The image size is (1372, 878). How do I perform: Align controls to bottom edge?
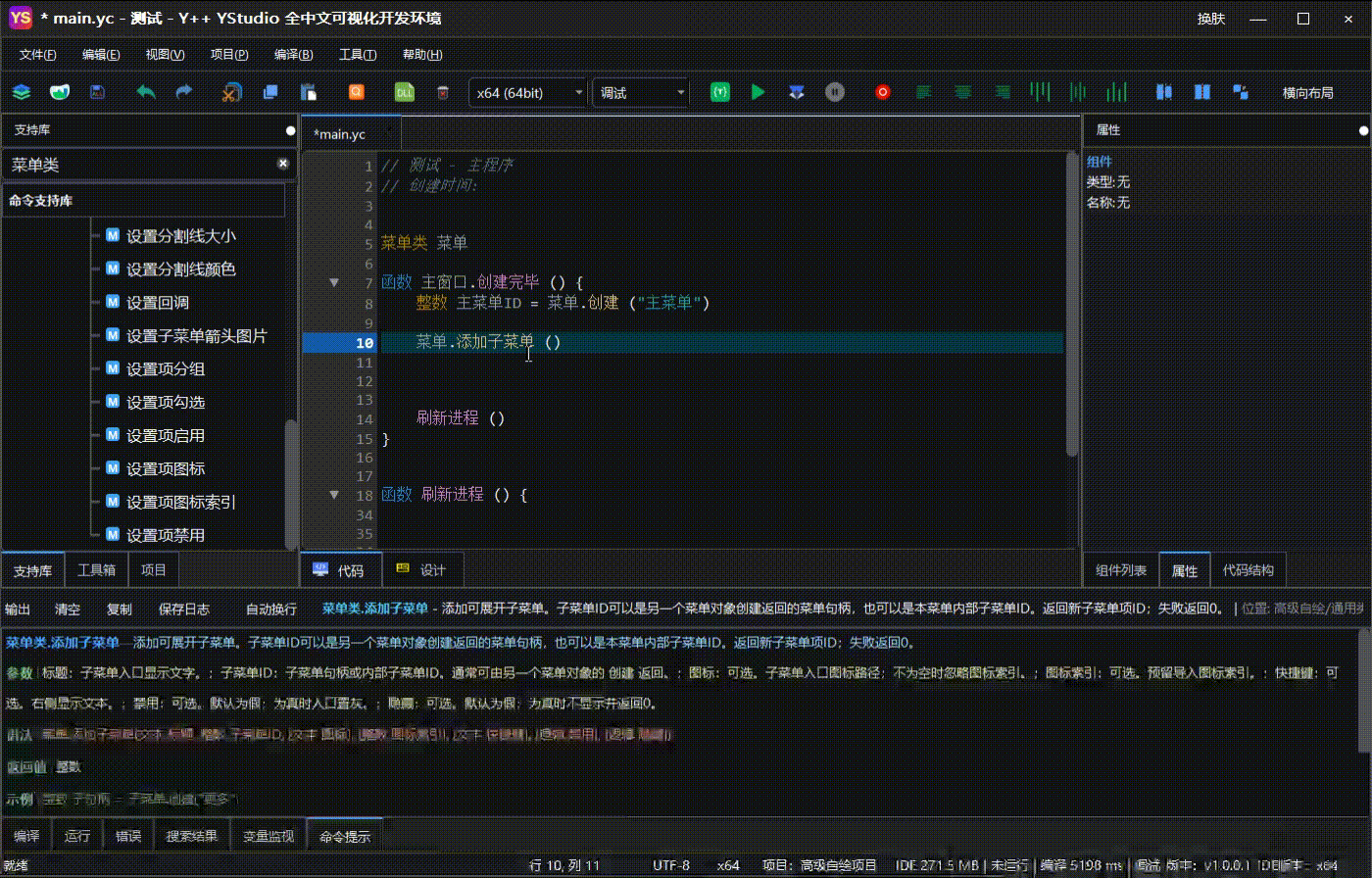tap(1116, 92)
